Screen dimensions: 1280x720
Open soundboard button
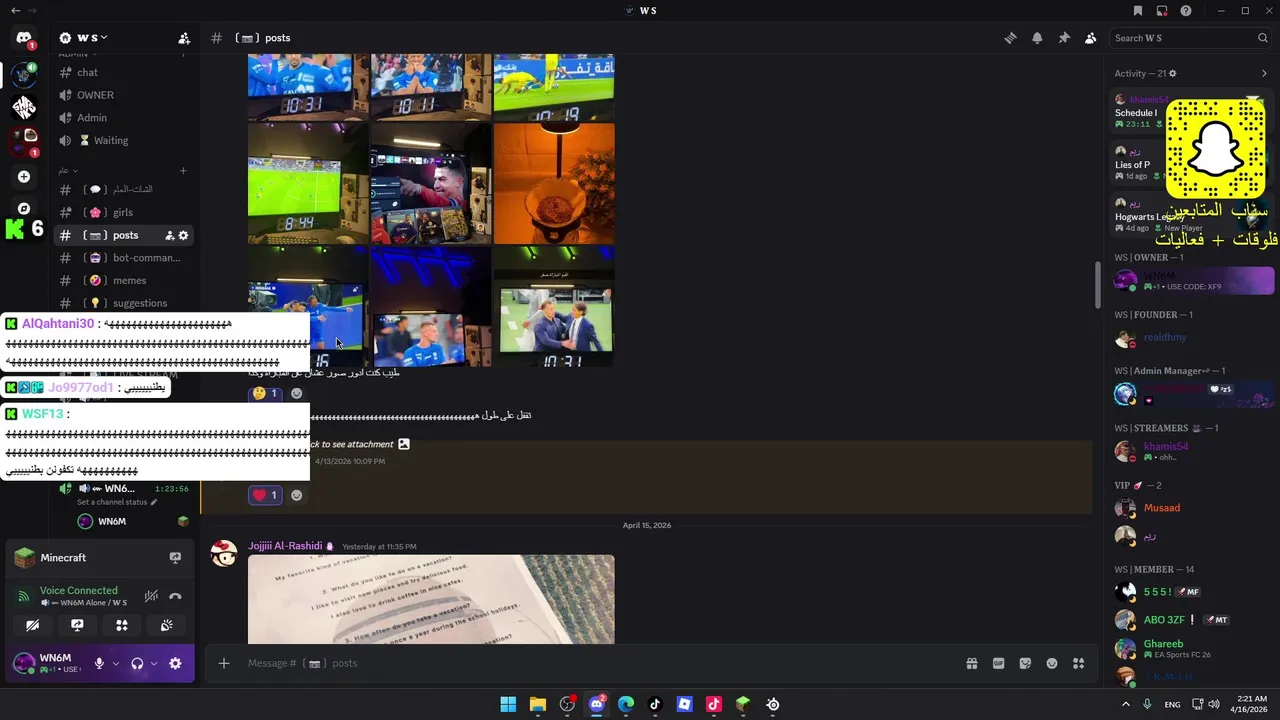coord(166,625)
